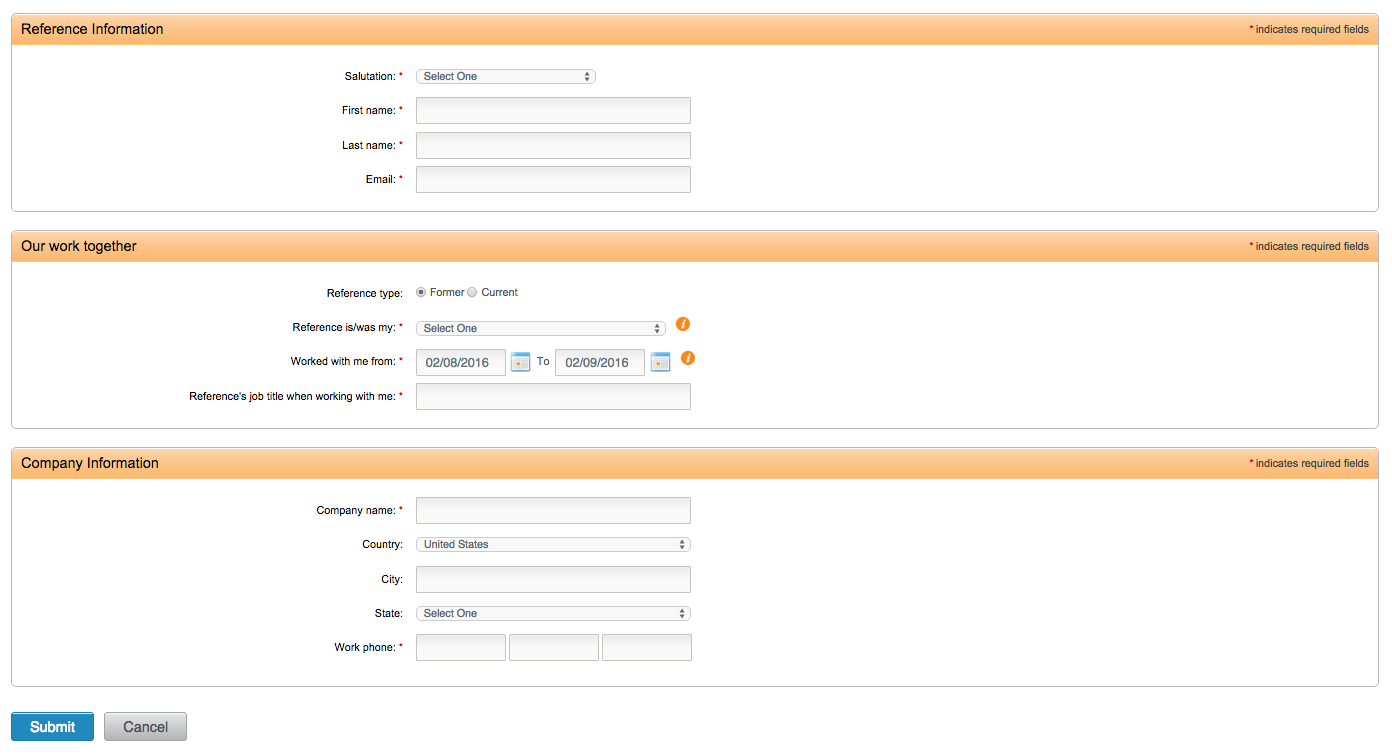The height and width of the screenshot is (754, 1392).
Task: Edit the 02/08/2016 start date field
Action: 461,362
